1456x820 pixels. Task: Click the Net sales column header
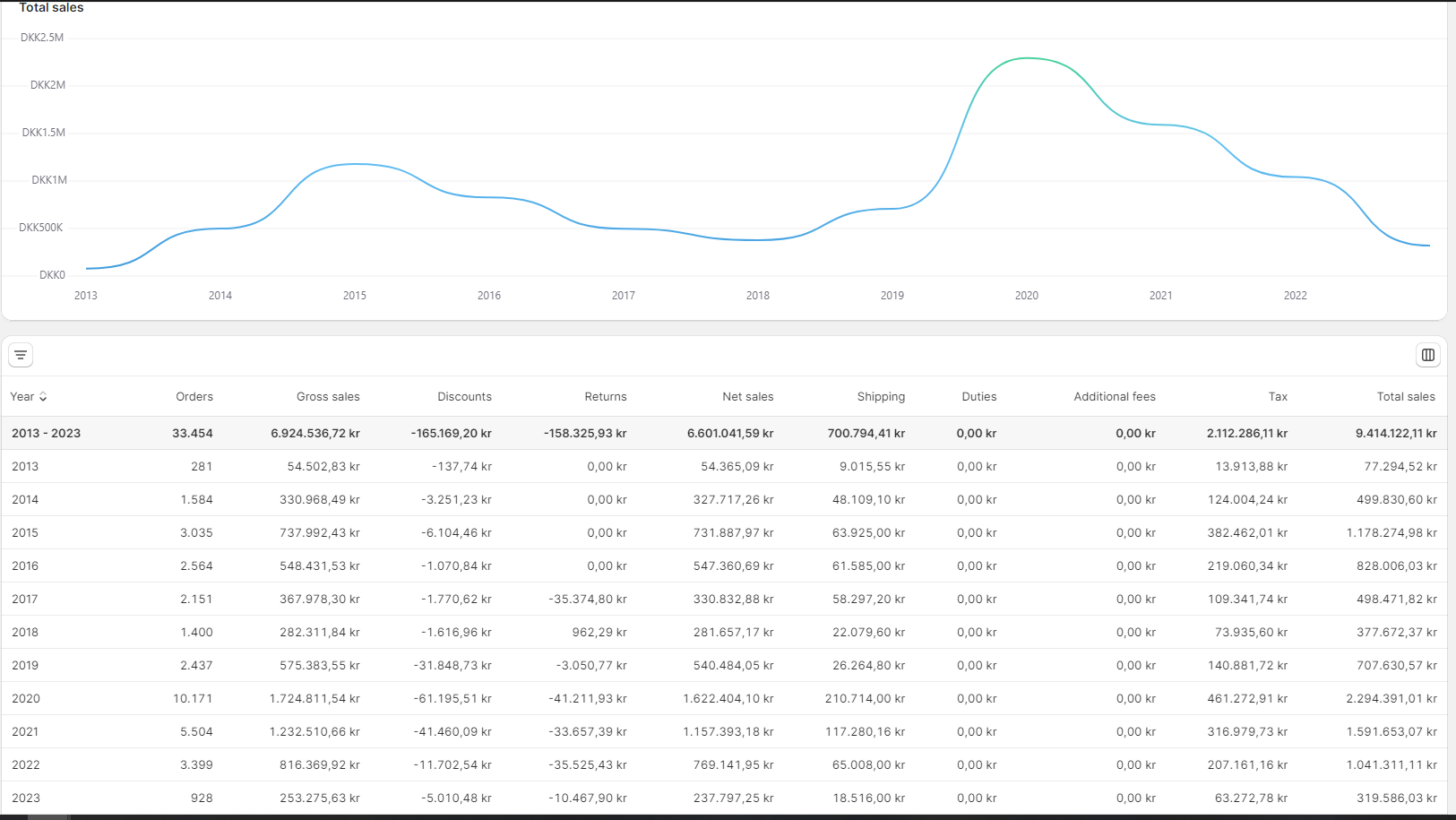click(747, 397)
